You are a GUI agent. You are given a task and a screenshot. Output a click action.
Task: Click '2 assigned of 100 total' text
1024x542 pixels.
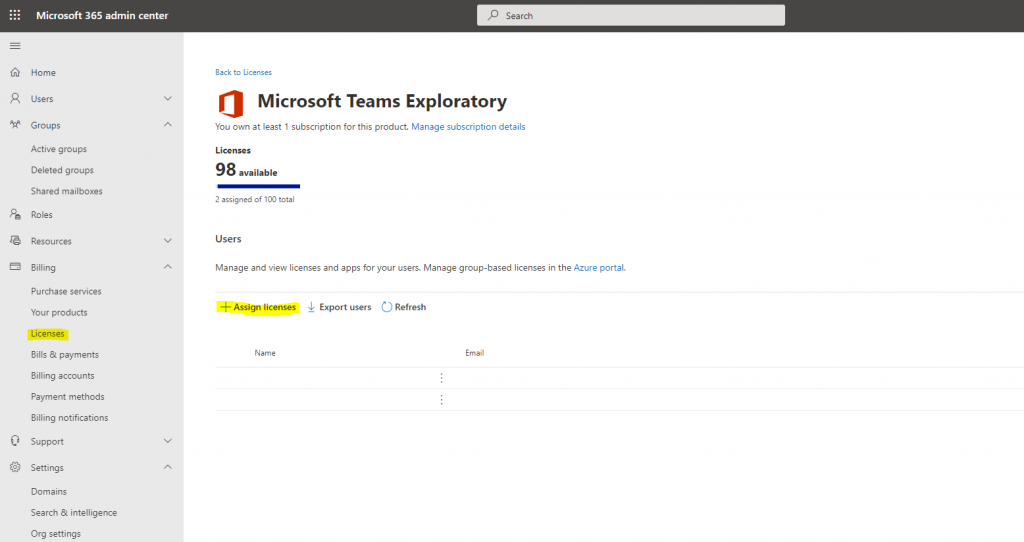pos(255,199)
